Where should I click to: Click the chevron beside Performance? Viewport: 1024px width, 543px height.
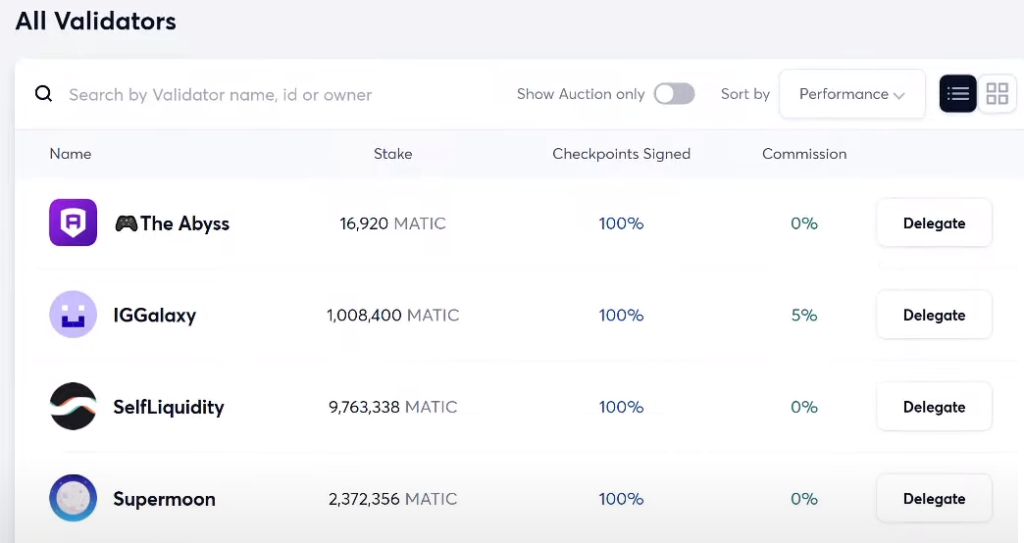899,95
